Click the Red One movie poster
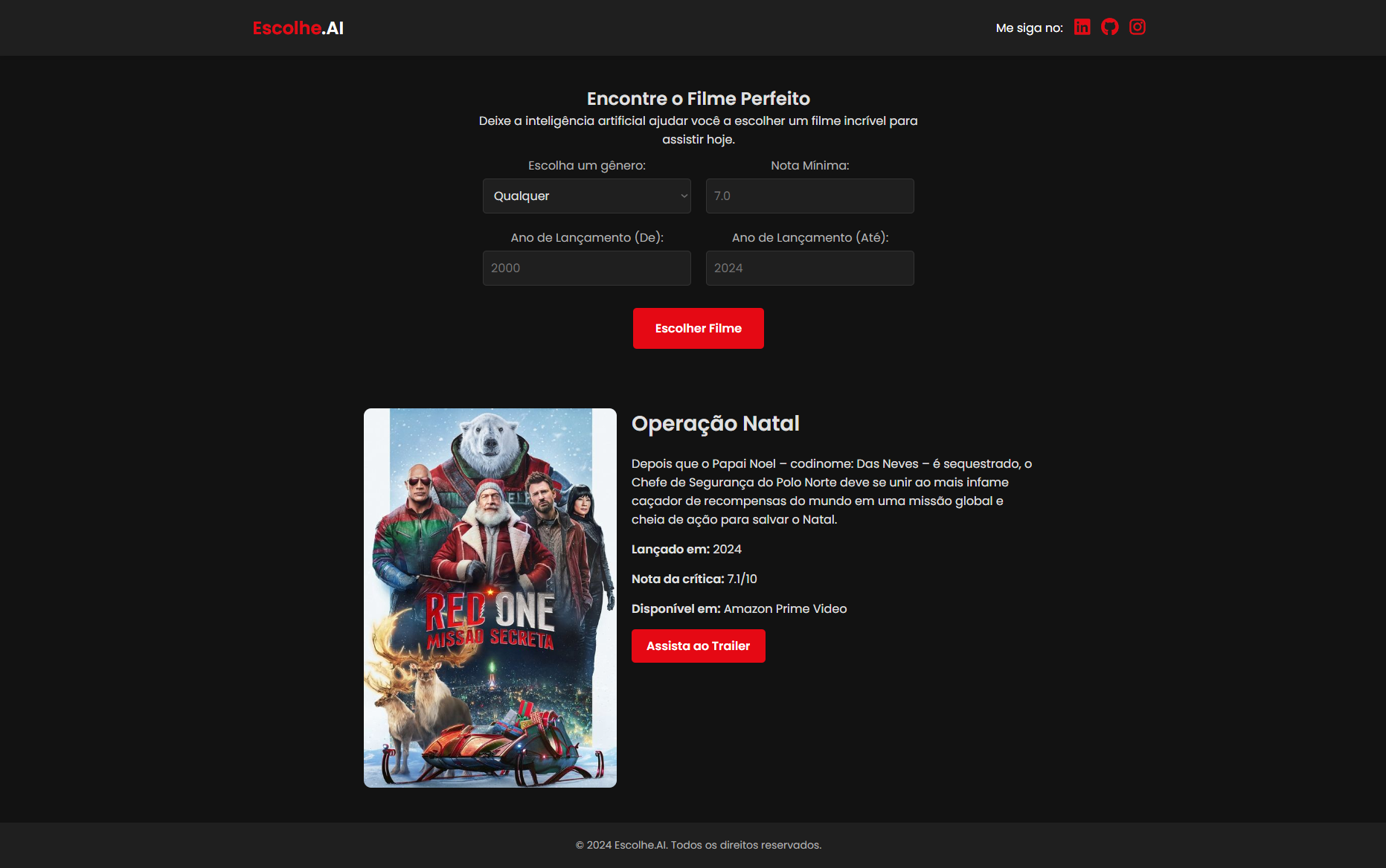 tap(490, 598)
